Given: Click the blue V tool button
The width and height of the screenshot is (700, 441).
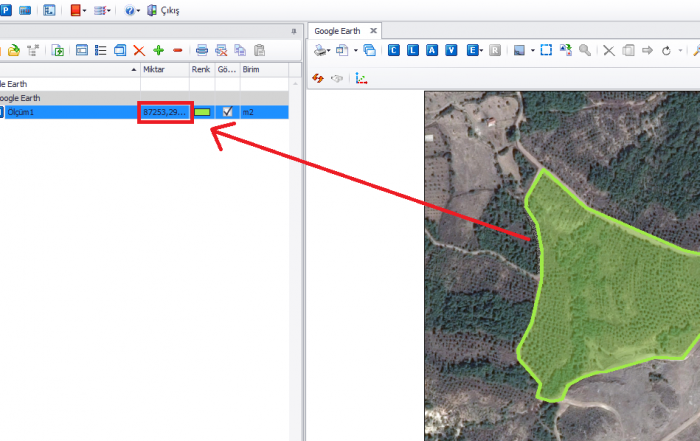Looking at the screenshot, I should tap(451, 49).
